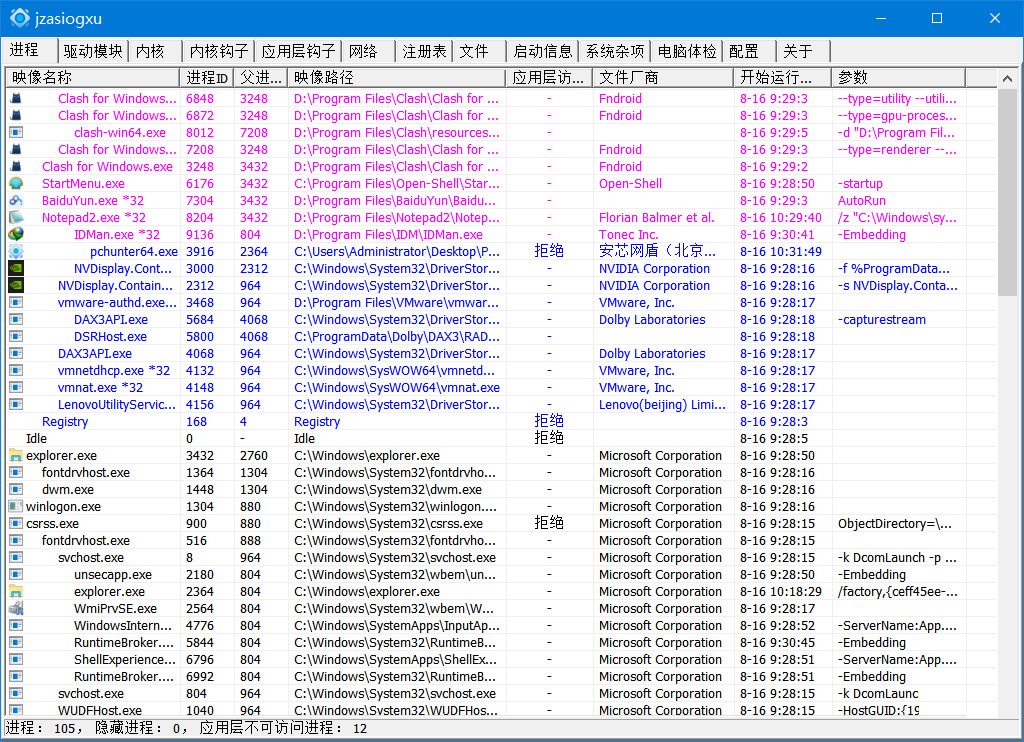Click the csrss.exe icon
The width and height of the screenshot is (1024, 742).
16,523
